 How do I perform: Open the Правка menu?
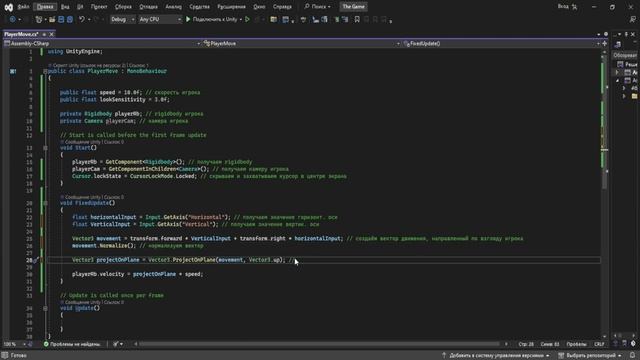pos(45,7)
